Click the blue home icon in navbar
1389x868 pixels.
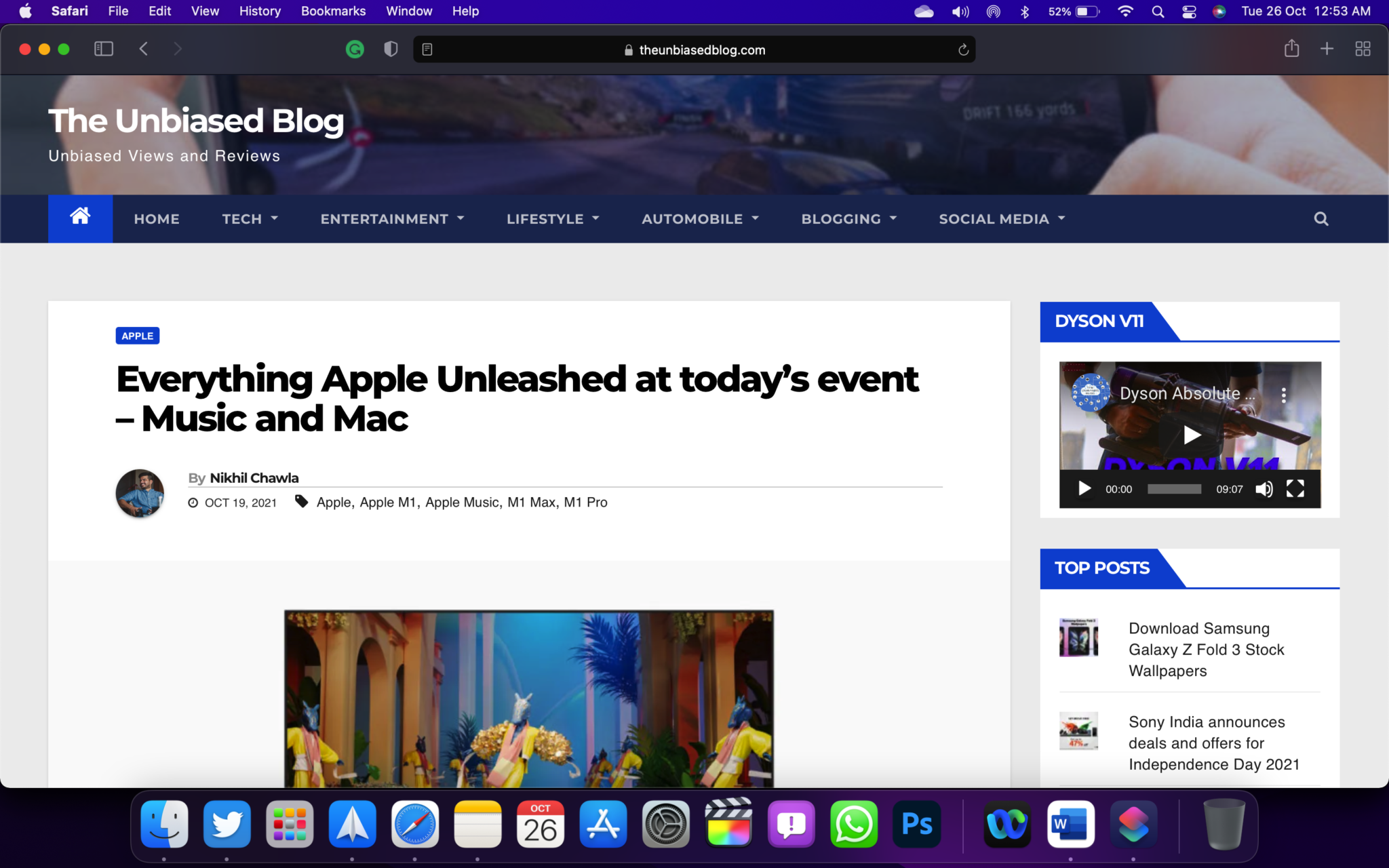point(80,218)
